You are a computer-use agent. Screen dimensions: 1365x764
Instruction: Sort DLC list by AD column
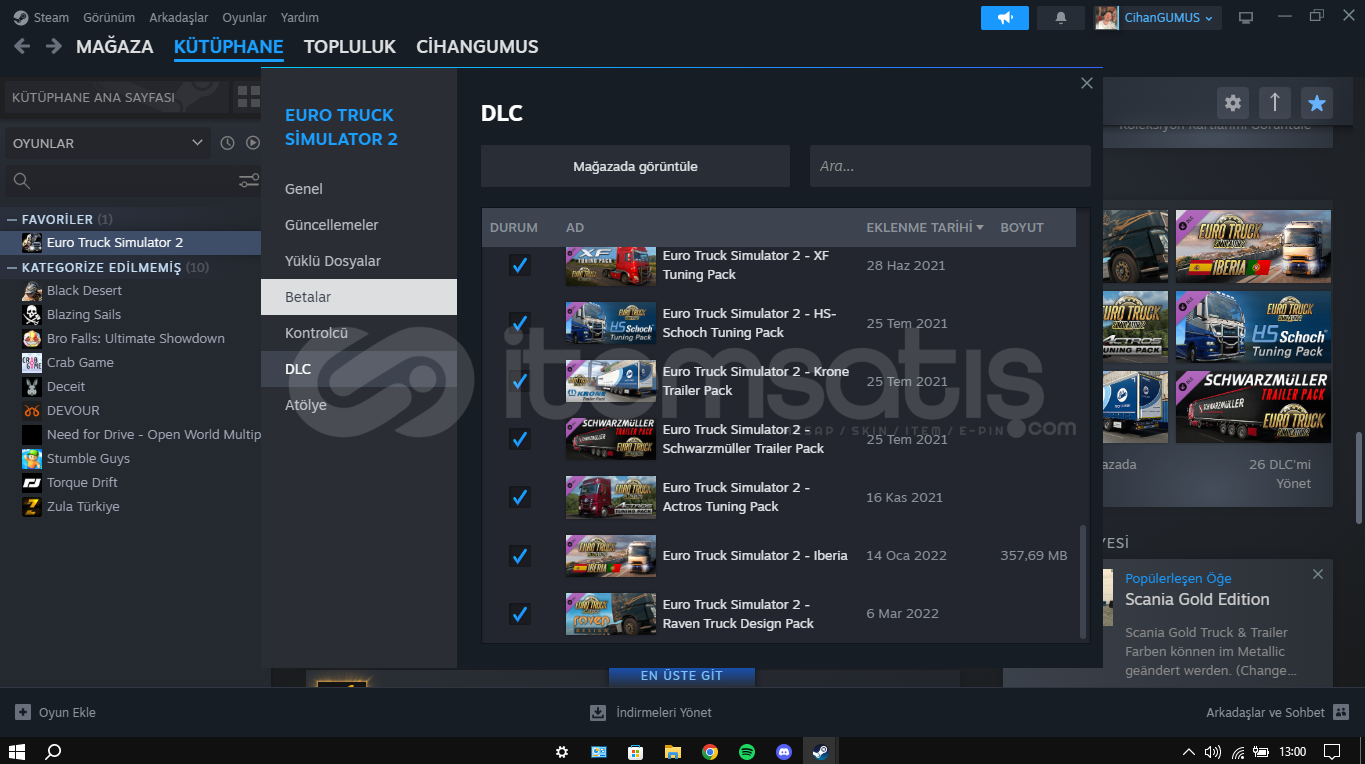coord(575,227)
